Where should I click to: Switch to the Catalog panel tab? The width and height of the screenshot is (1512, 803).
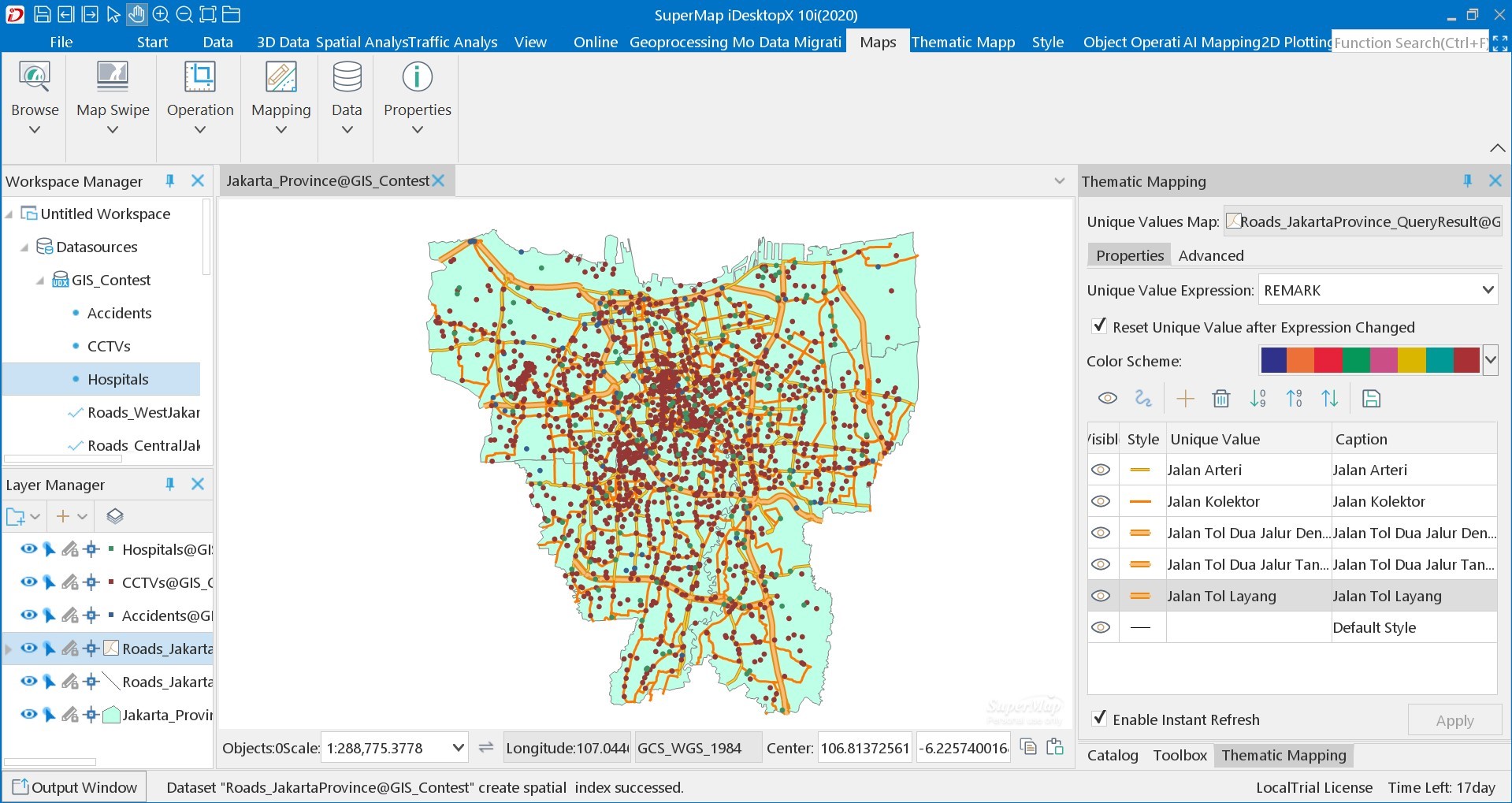coord(1112,755)
